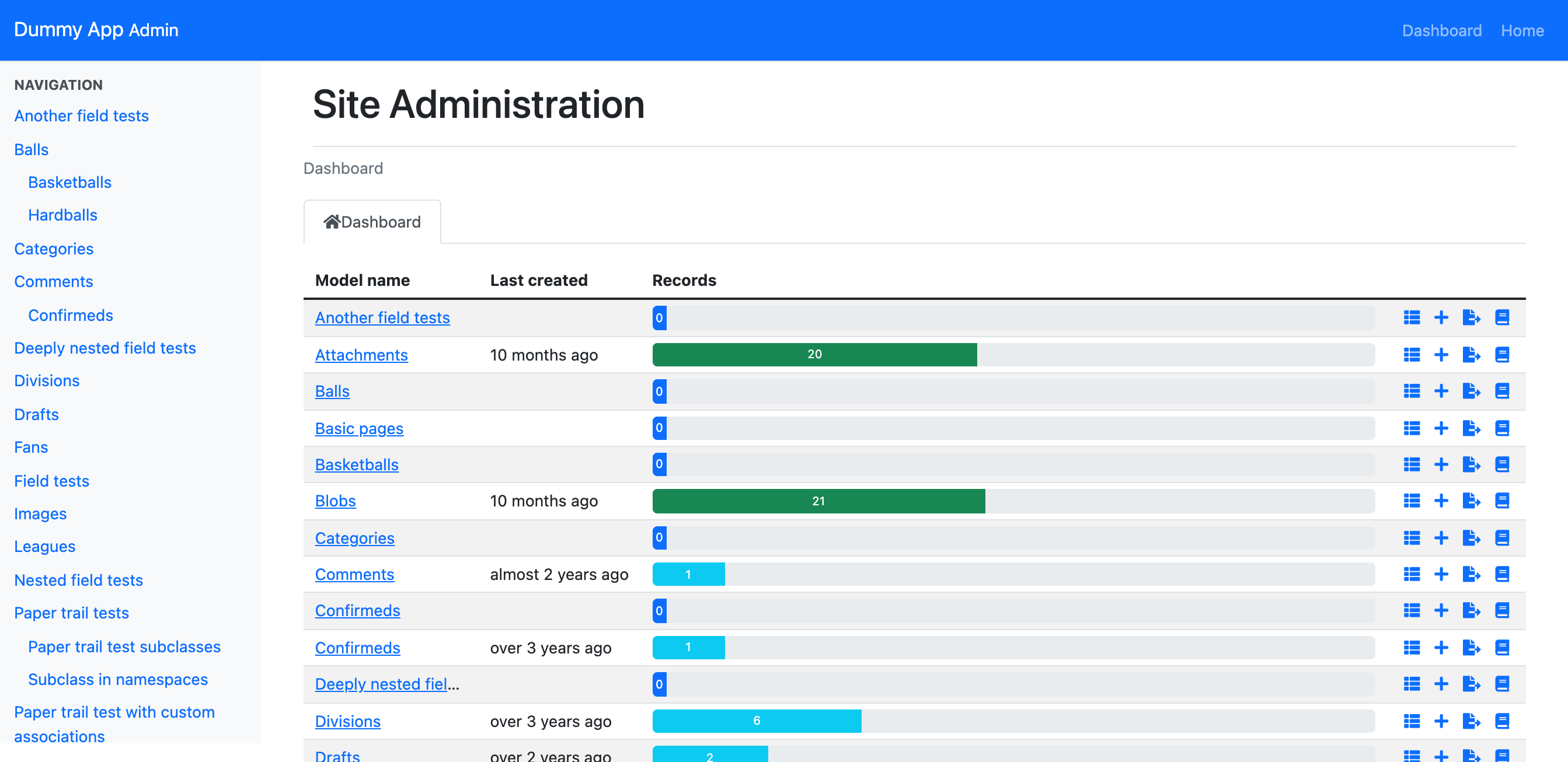Open Home in the top navbar

click(x=1522, y=30)
